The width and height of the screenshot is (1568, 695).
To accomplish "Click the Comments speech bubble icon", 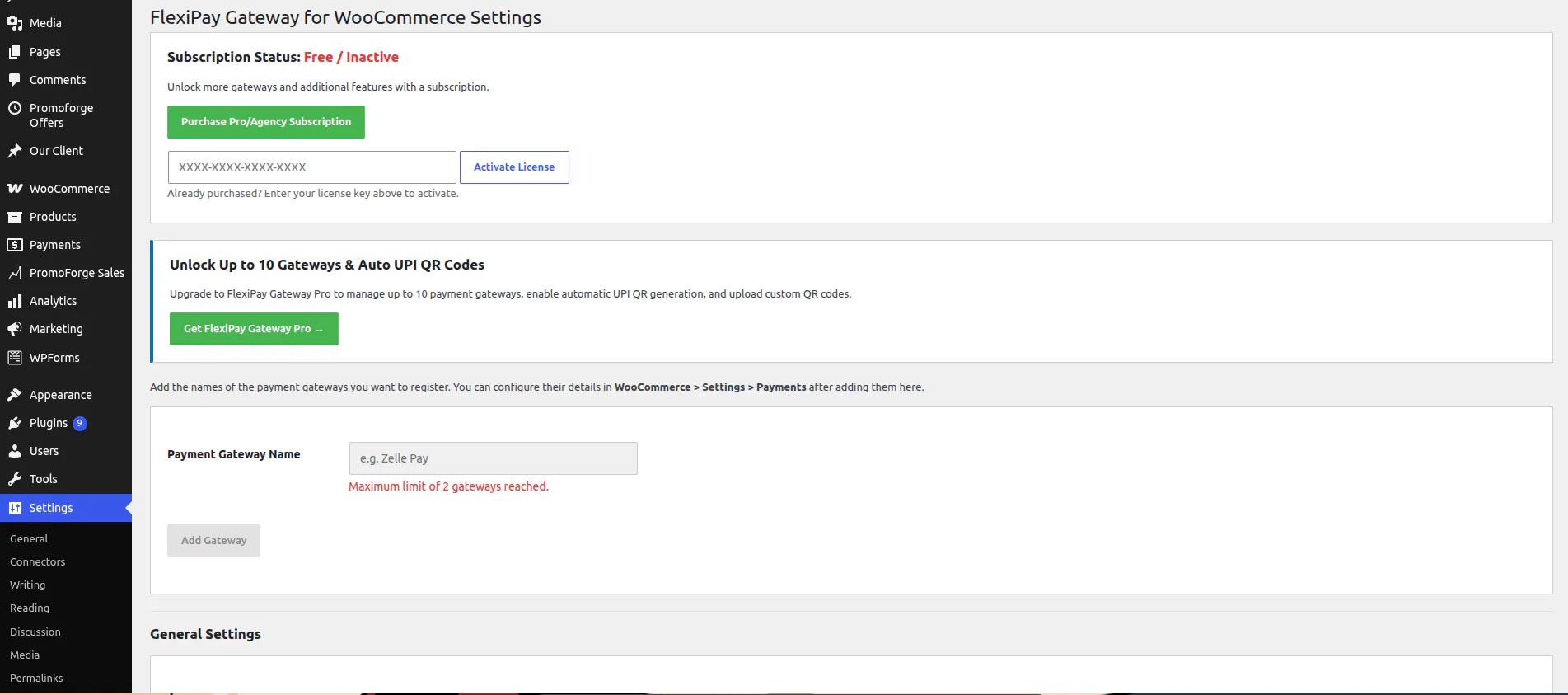I will pos(15,80).
